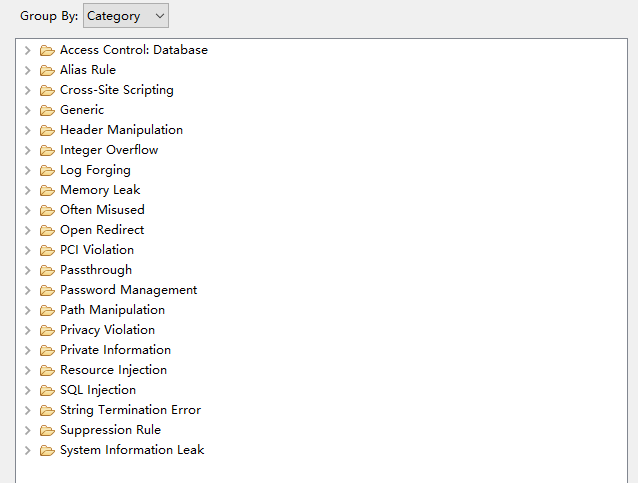Expand the Privacy Violation node
This screenshot has height=483, width=638.
click(28, 330)
